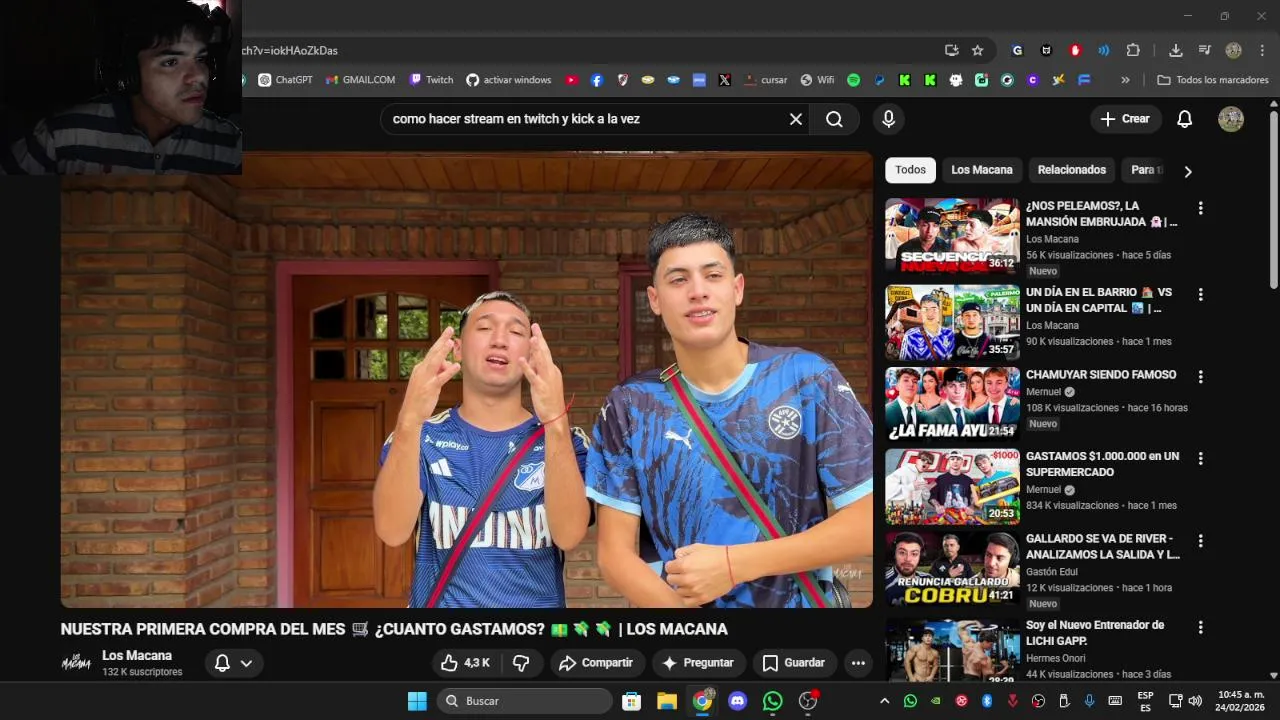Dislike the video with thumbs down

[521, 663]
